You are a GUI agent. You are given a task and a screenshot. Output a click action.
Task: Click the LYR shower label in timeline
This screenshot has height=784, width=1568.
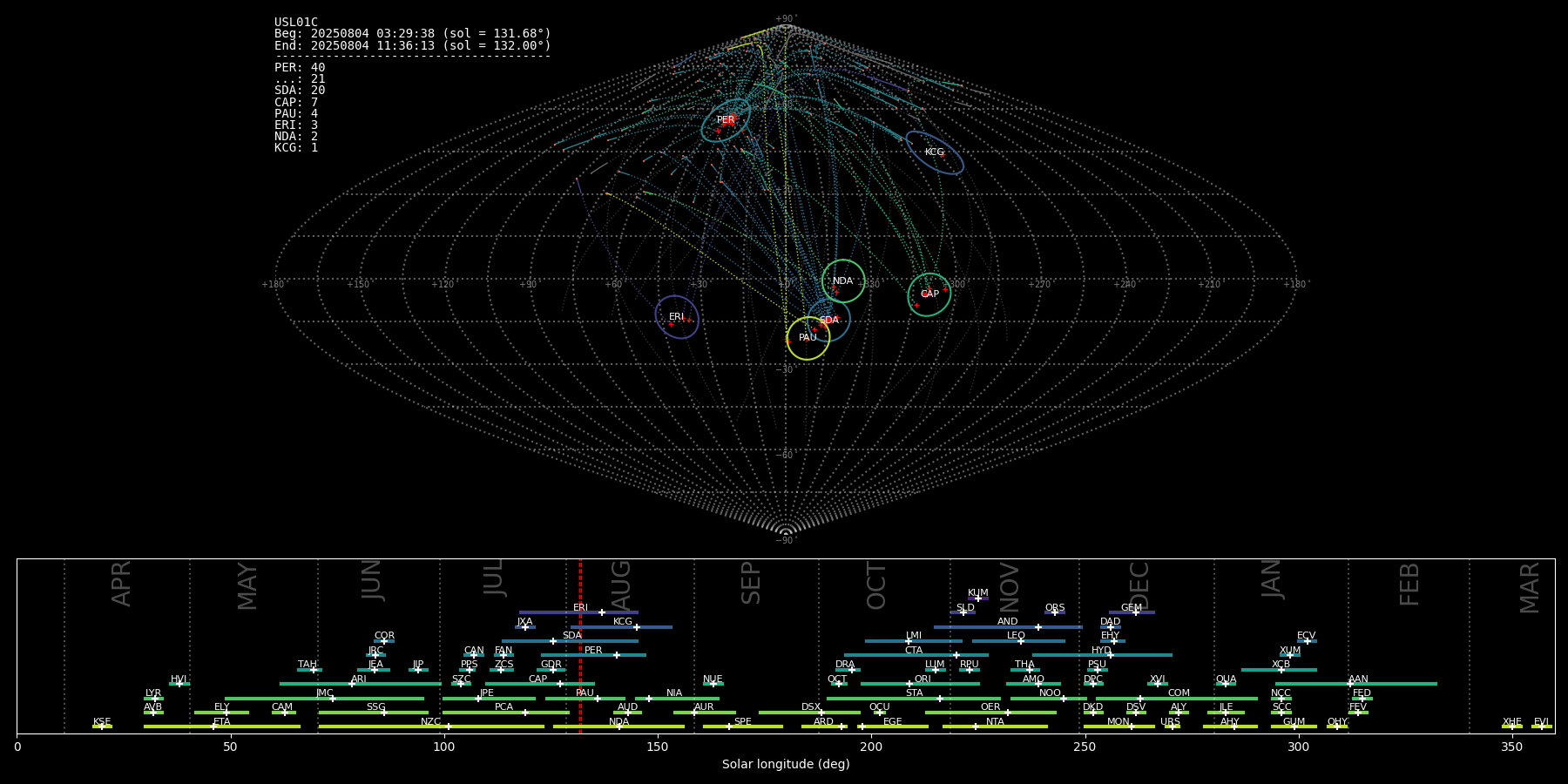click(x=153, y=693)
